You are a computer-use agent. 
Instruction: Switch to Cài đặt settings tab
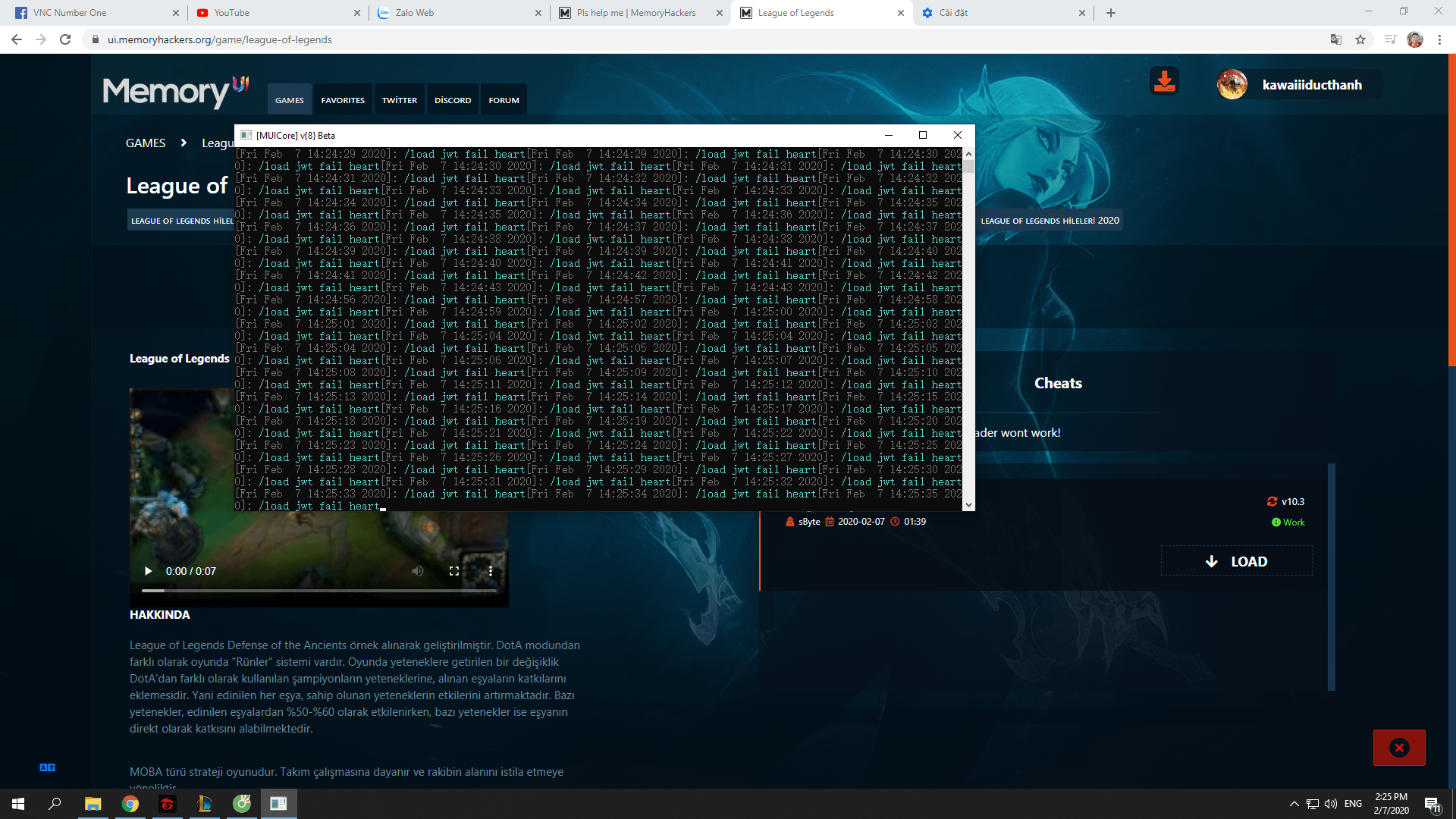pos(1003,13)
